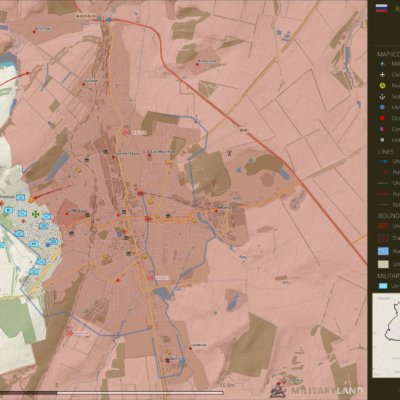Image resolution: width=400 pixels, height=400 pixels.
Task: Click the antenna tower icon on the map
Action: (229, 154)
